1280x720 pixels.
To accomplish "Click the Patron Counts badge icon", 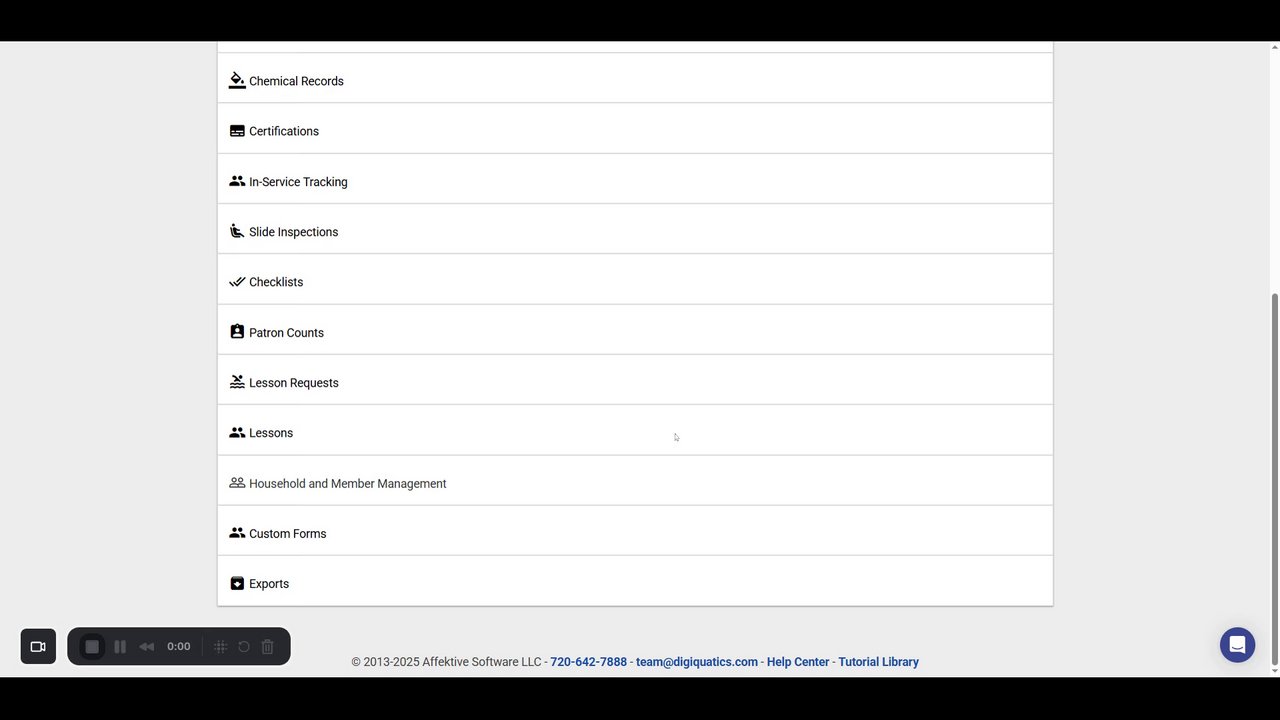I will click(237, 332).
